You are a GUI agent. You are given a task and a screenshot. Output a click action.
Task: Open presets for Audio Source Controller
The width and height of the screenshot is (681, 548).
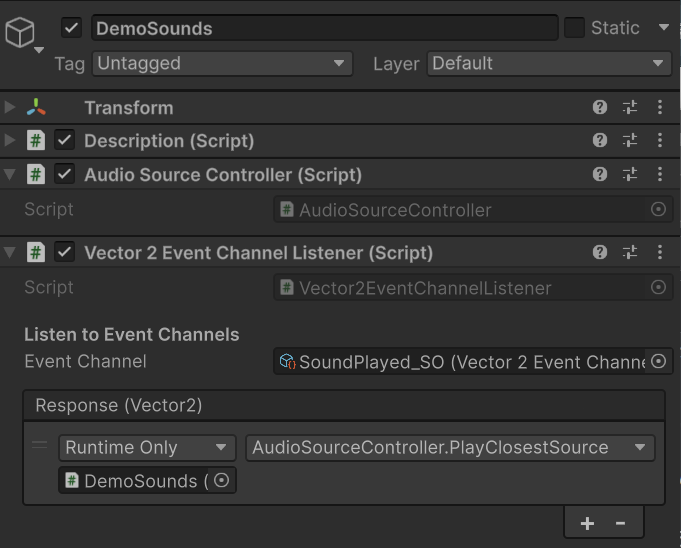tap(630, 175)
